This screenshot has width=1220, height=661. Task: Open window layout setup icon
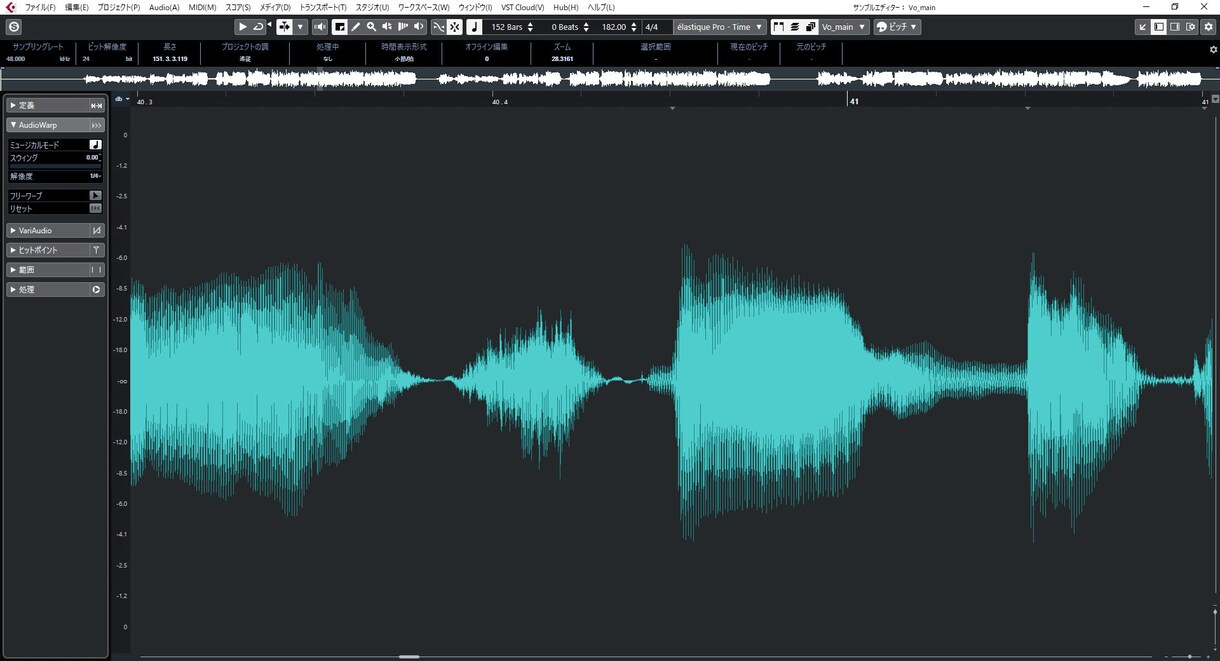pyautogui.click(x=1191, y=27)
